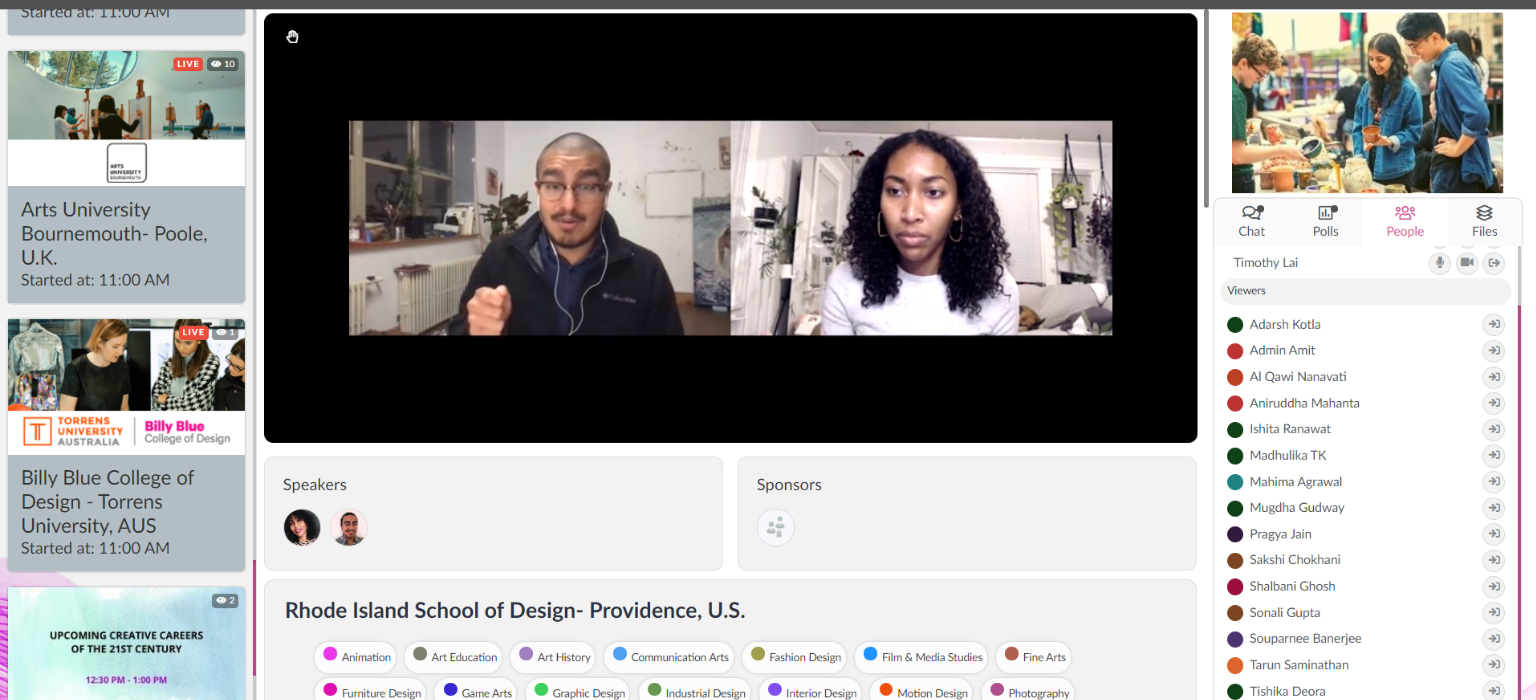
Task: Click the Timothy Lai name in People panel
Action: [1265, 263]
